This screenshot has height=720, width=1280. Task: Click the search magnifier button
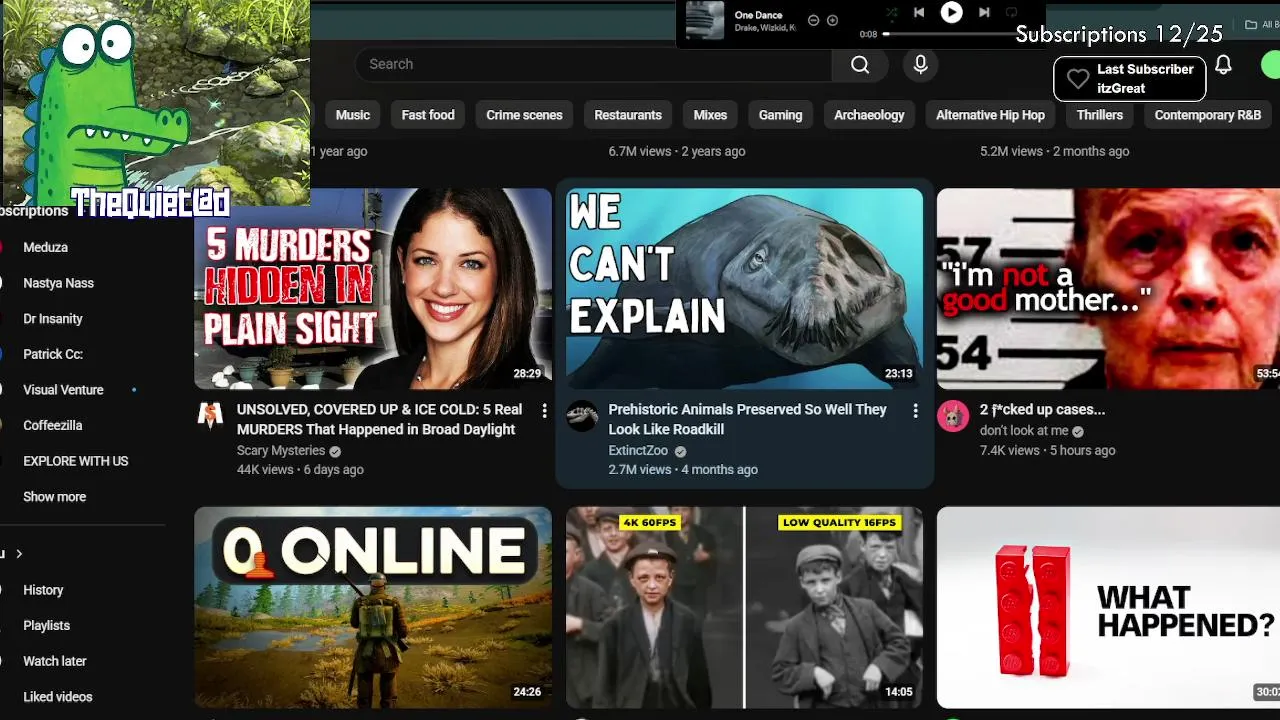(x=860, y=64)
